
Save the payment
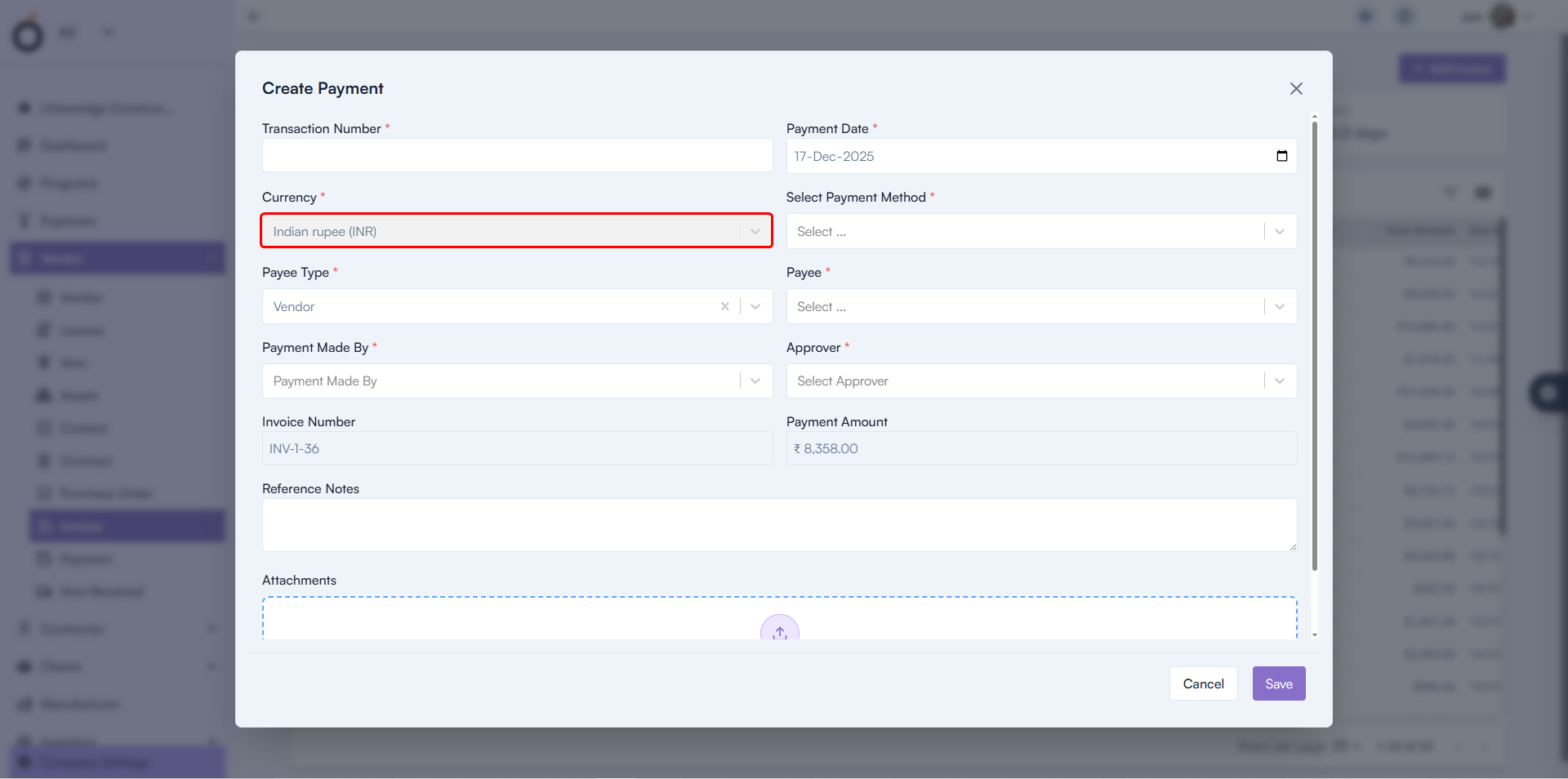(x=1278, y=683)
